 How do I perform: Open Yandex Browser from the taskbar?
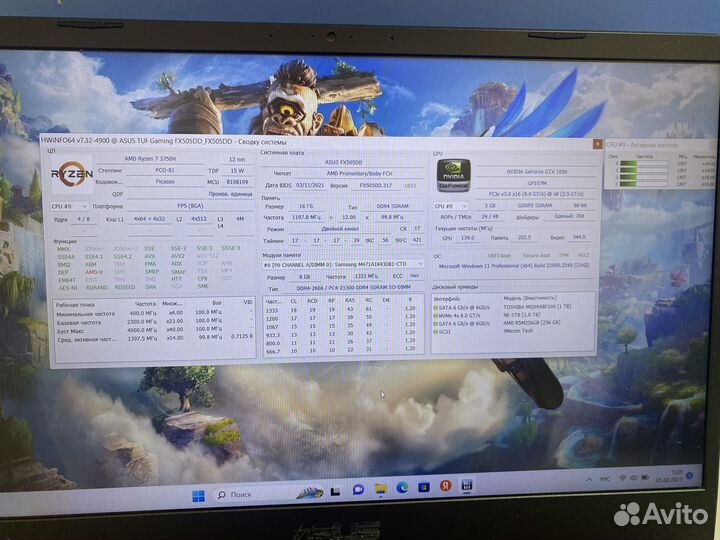(x=445, y=486)
